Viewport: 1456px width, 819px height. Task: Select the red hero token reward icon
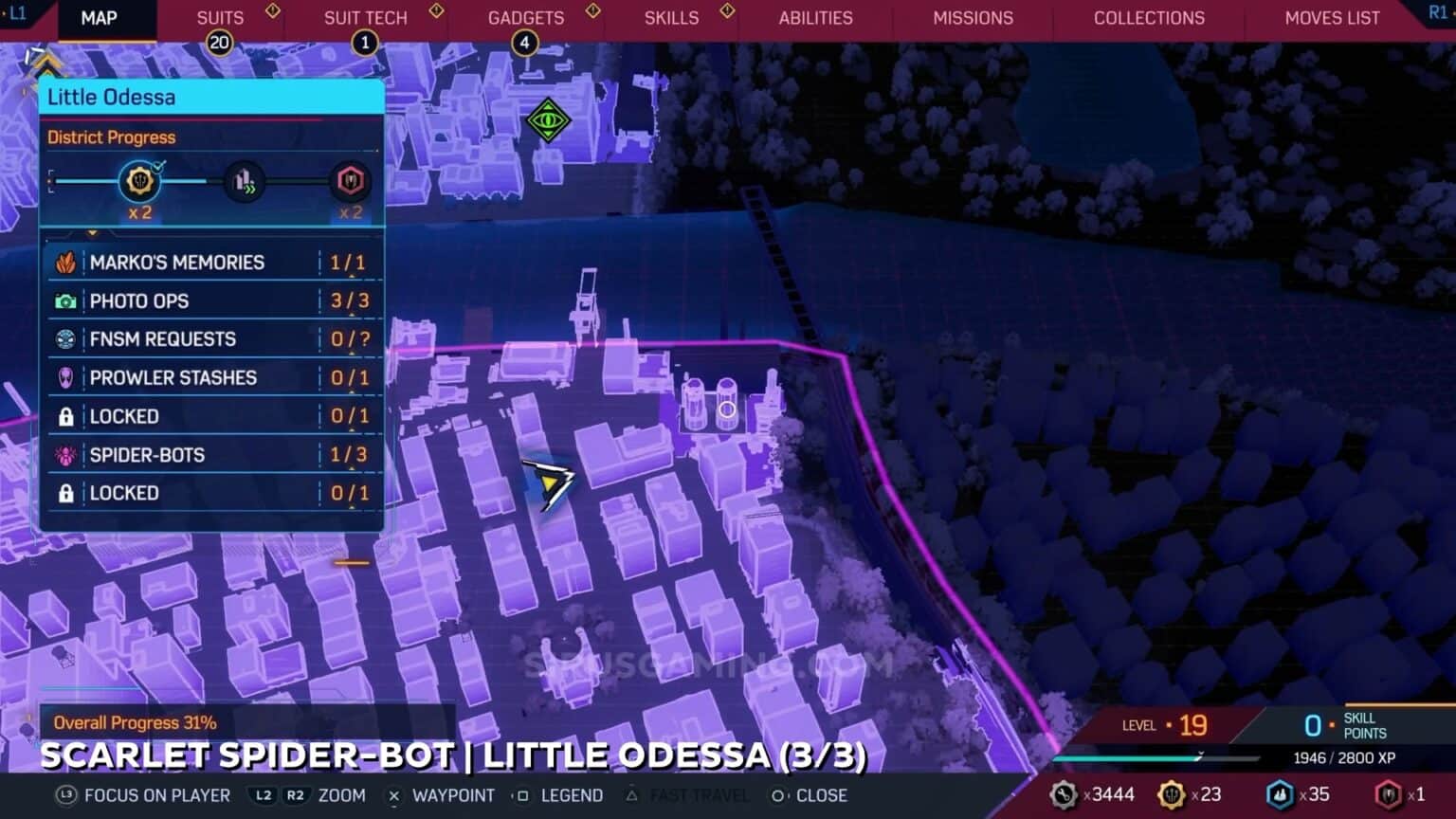coord(350,180)
